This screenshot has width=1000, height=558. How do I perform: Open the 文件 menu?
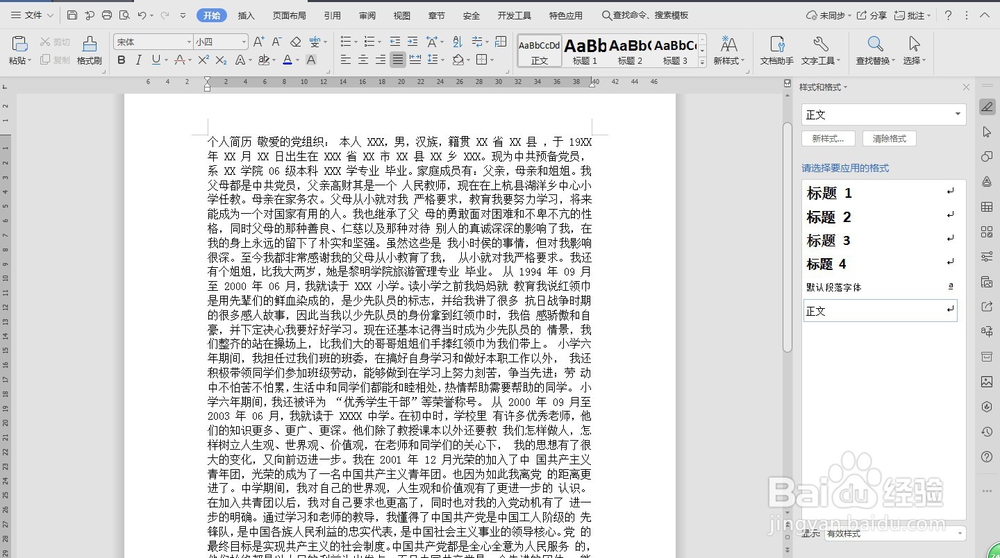32,15
